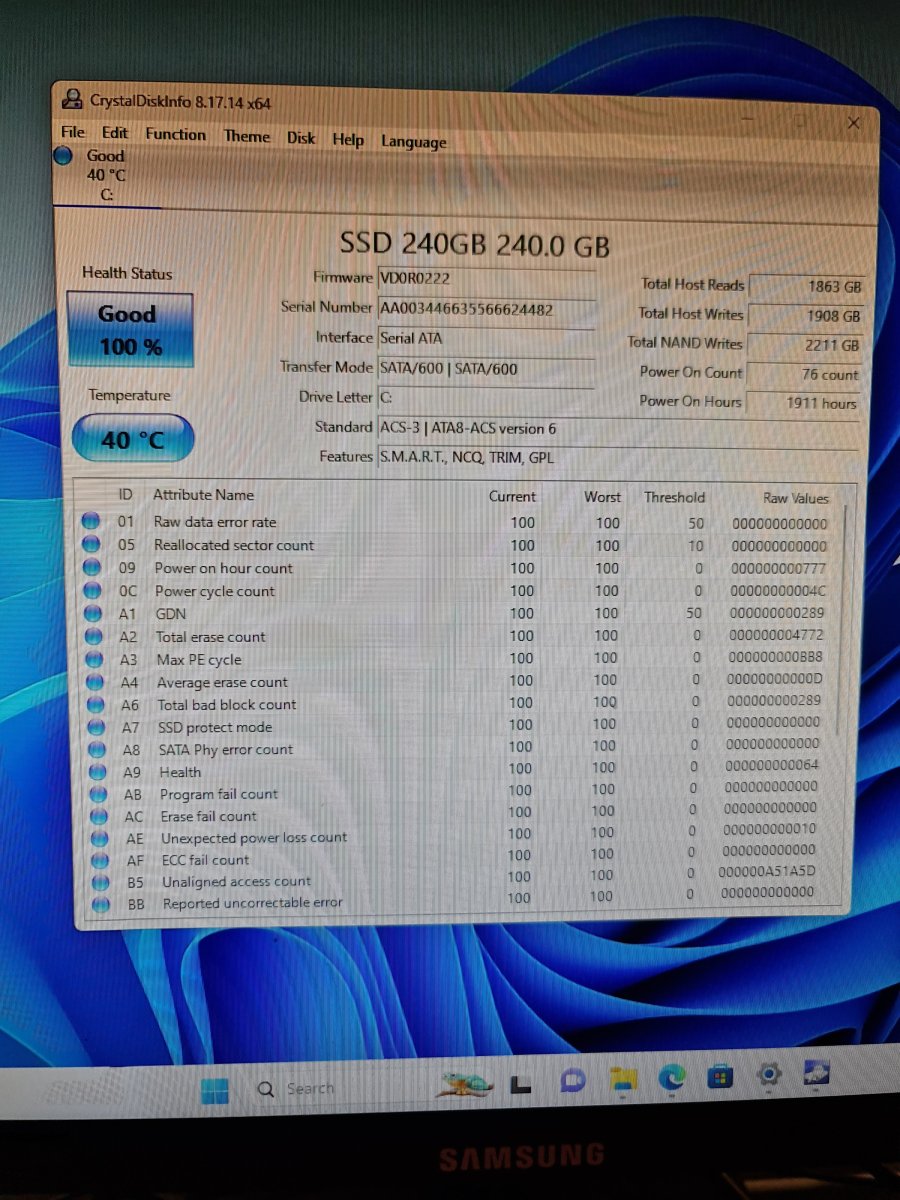Open the Theme menu
The image size is (900, 1200).
(x=247, y=136)
